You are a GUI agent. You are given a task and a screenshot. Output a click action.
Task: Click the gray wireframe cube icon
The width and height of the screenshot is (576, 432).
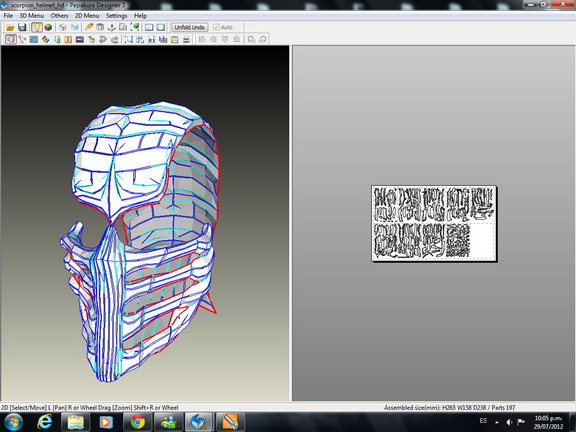pyautogui.click(x=63, y=27)
